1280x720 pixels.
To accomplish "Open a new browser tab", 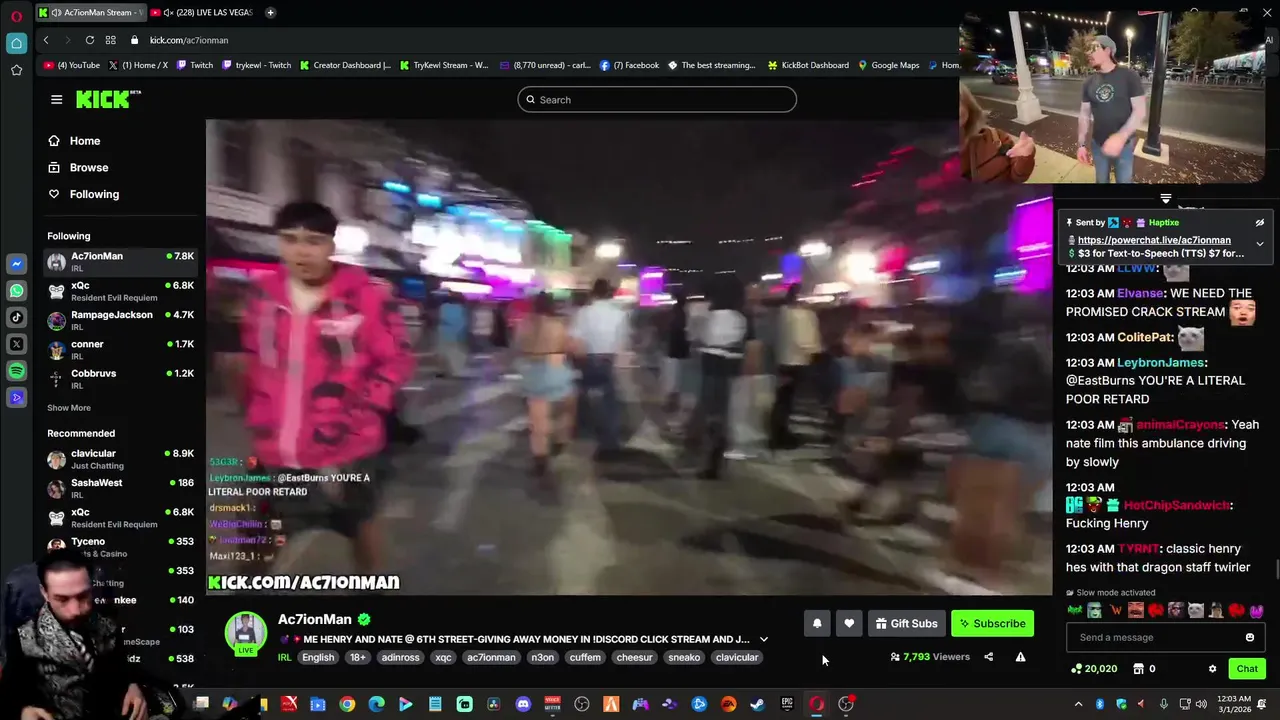I will 270,12.
